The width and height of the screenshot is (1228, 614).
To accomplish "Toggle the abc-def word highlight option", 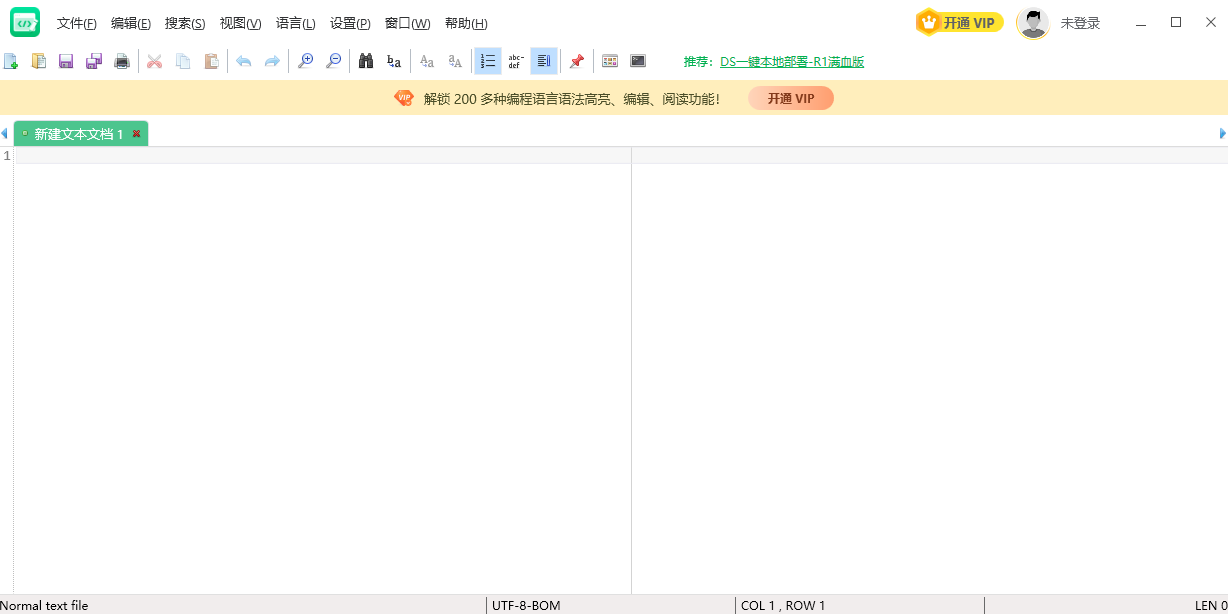I will 515,60.
